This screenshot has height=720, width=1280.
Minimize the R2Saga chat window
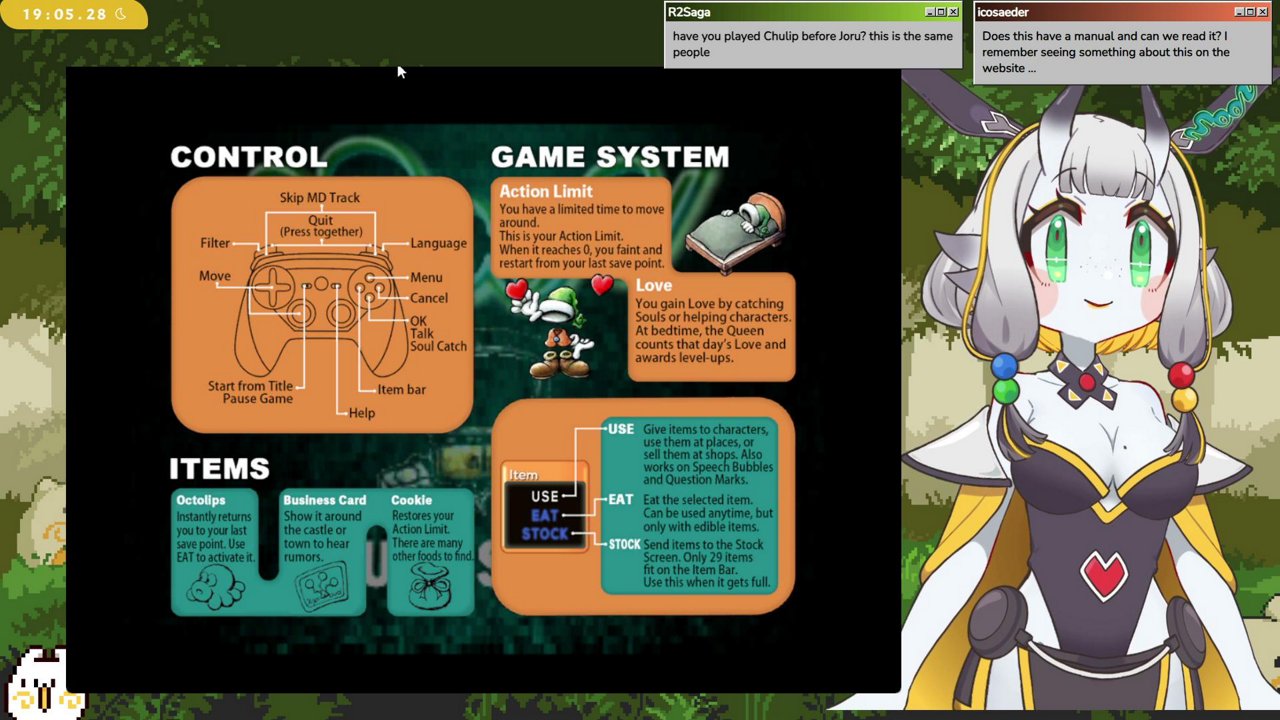click(929, 12)
